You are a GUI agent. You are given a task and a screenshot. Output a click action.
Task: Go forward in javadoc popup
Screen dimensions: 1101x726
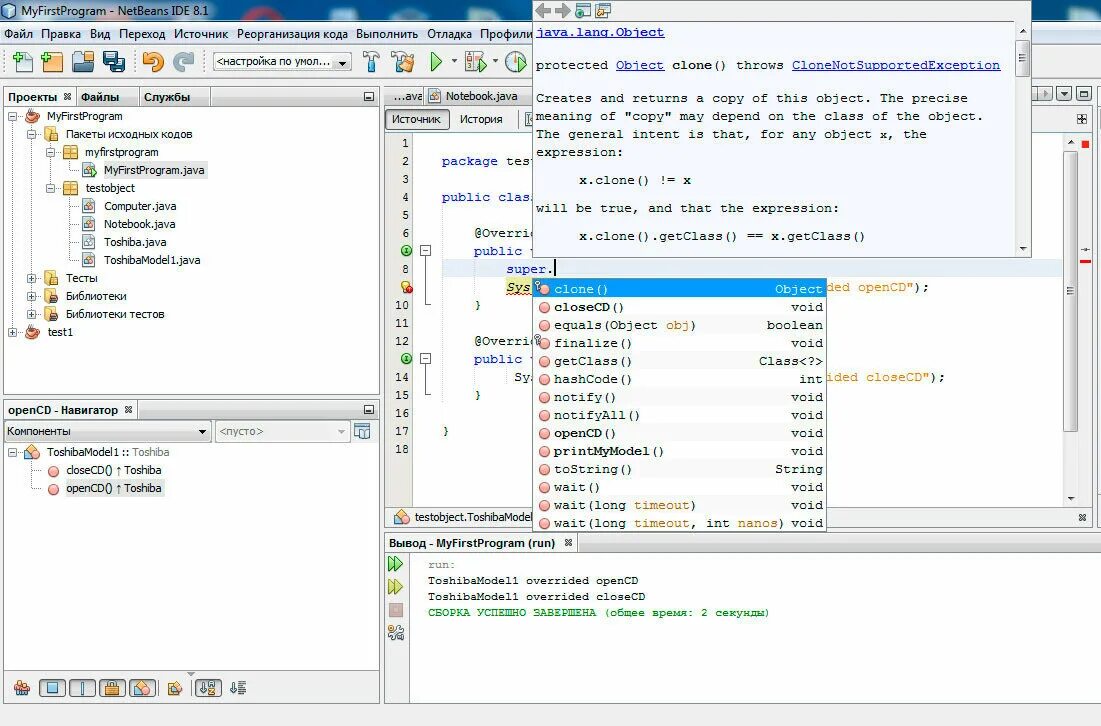pos(562,11)
